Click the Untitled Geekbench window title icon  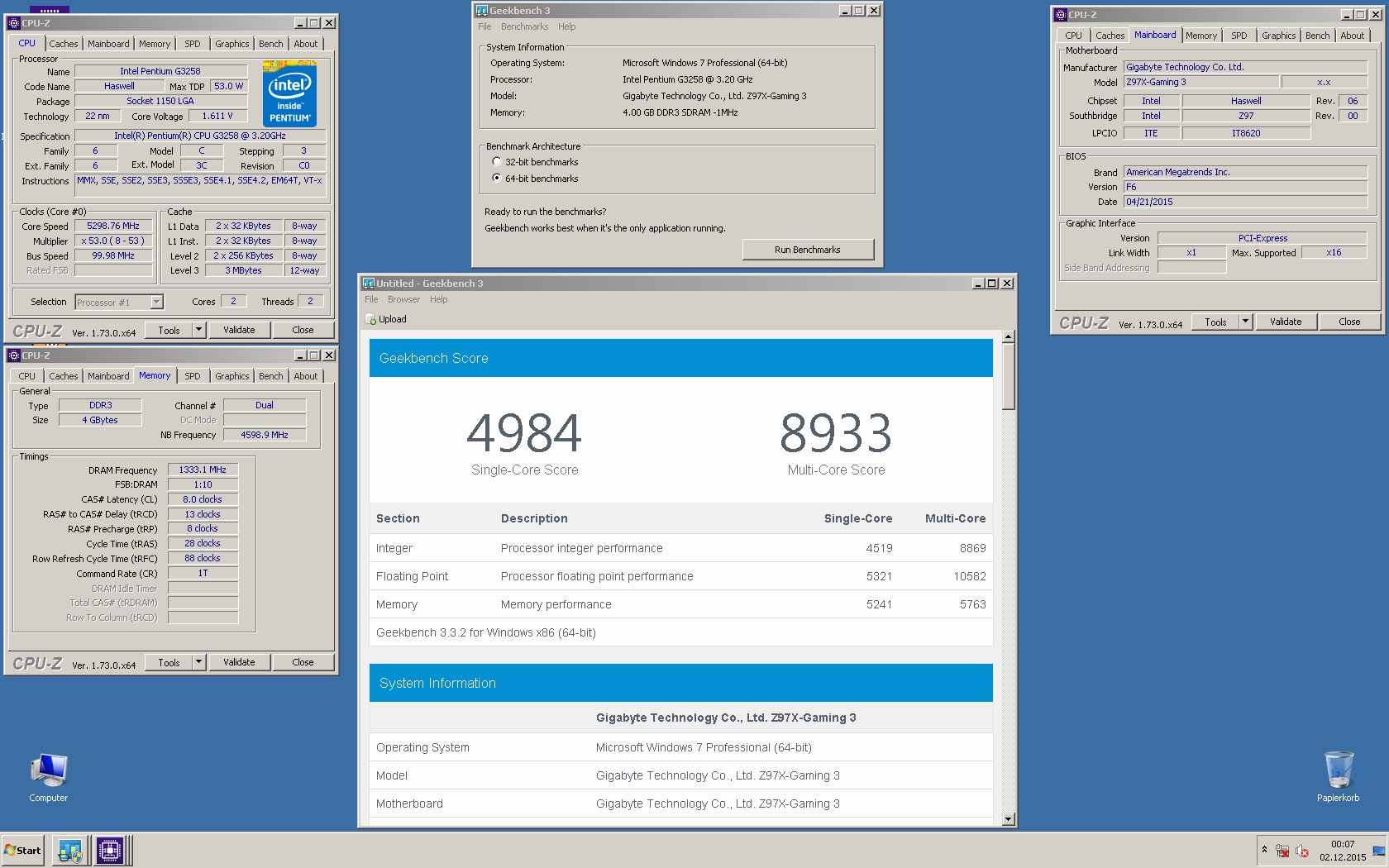click(369, 284)
